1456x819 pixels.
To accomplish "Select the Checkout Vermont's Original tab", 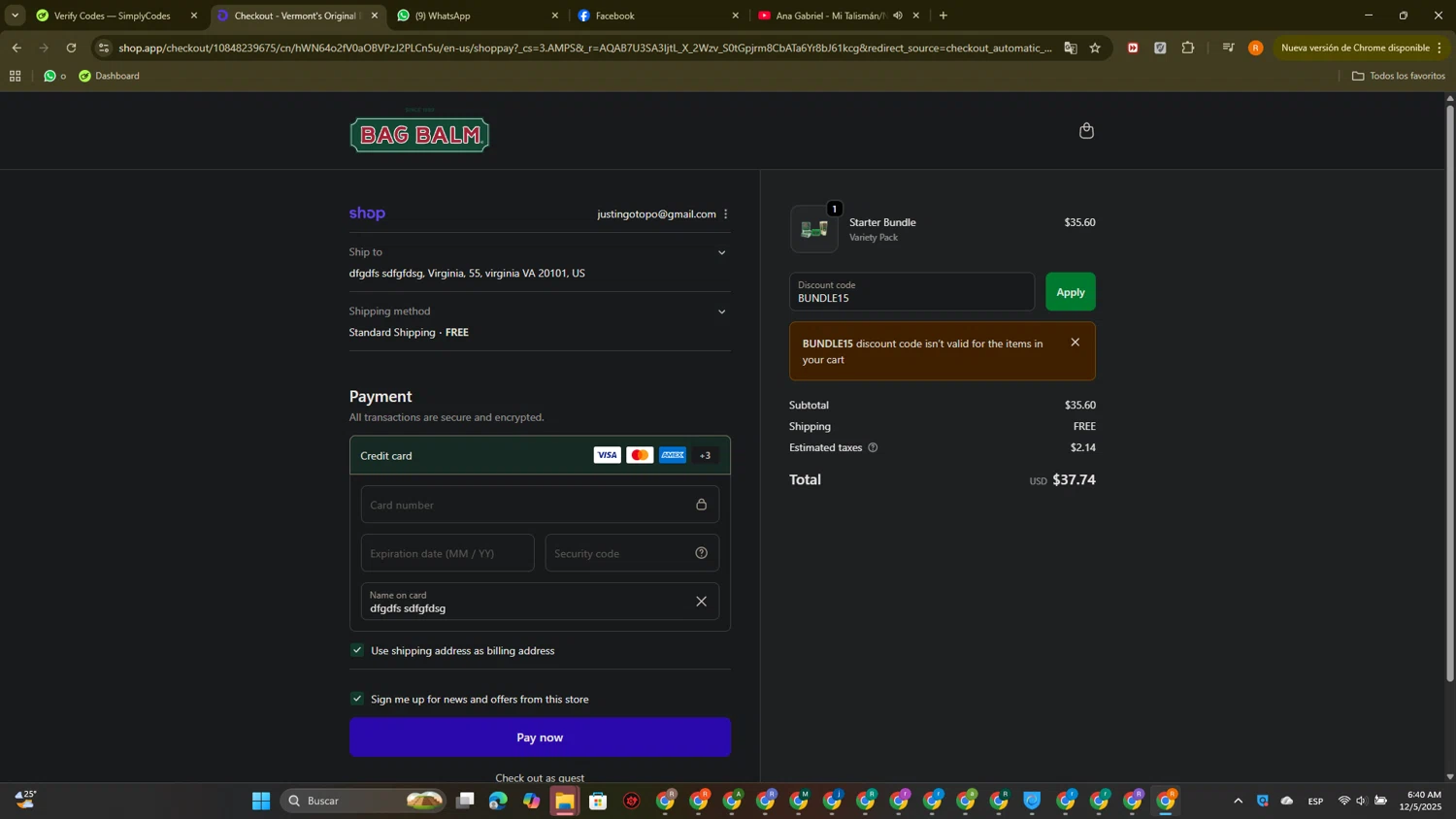I will 295,16.
